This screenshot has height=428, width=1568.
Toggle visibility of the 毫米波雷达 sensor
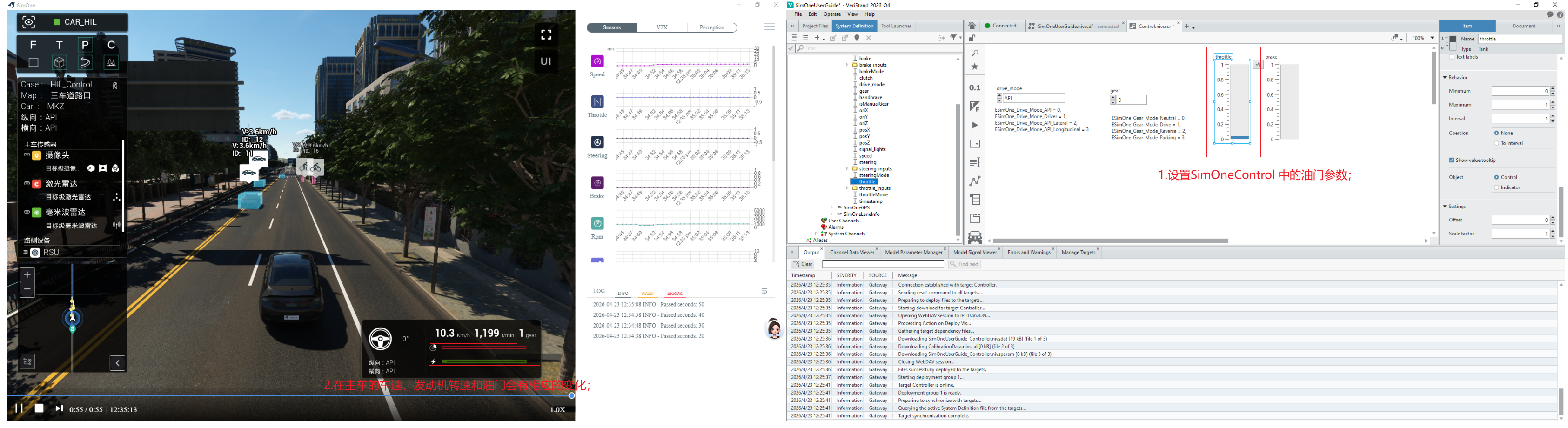coord(26,212)
